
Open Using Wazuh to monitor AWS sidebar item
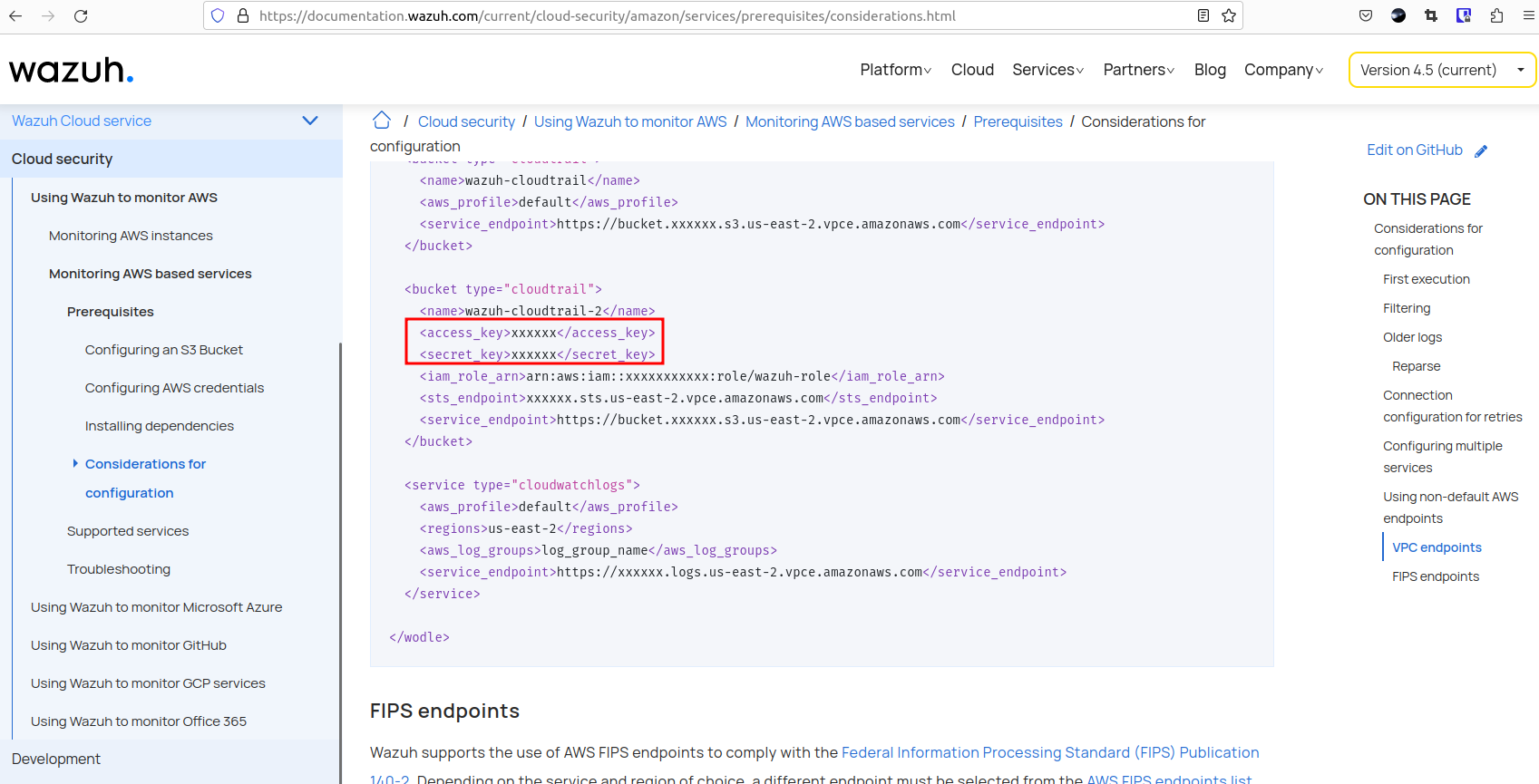124,198
